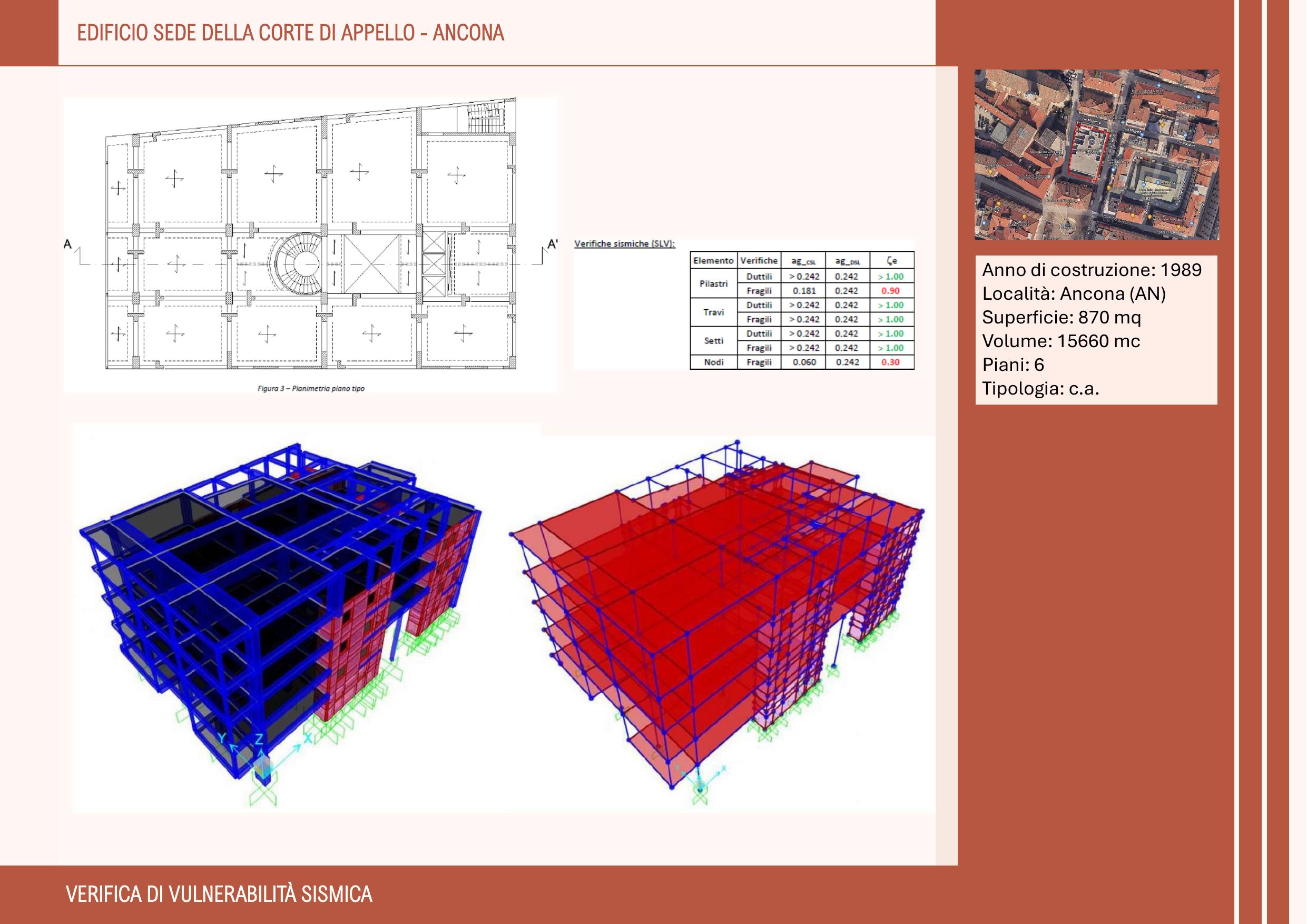Click the "Z" axis label on blue model
1307x924 pixels.
coord(259,739)
